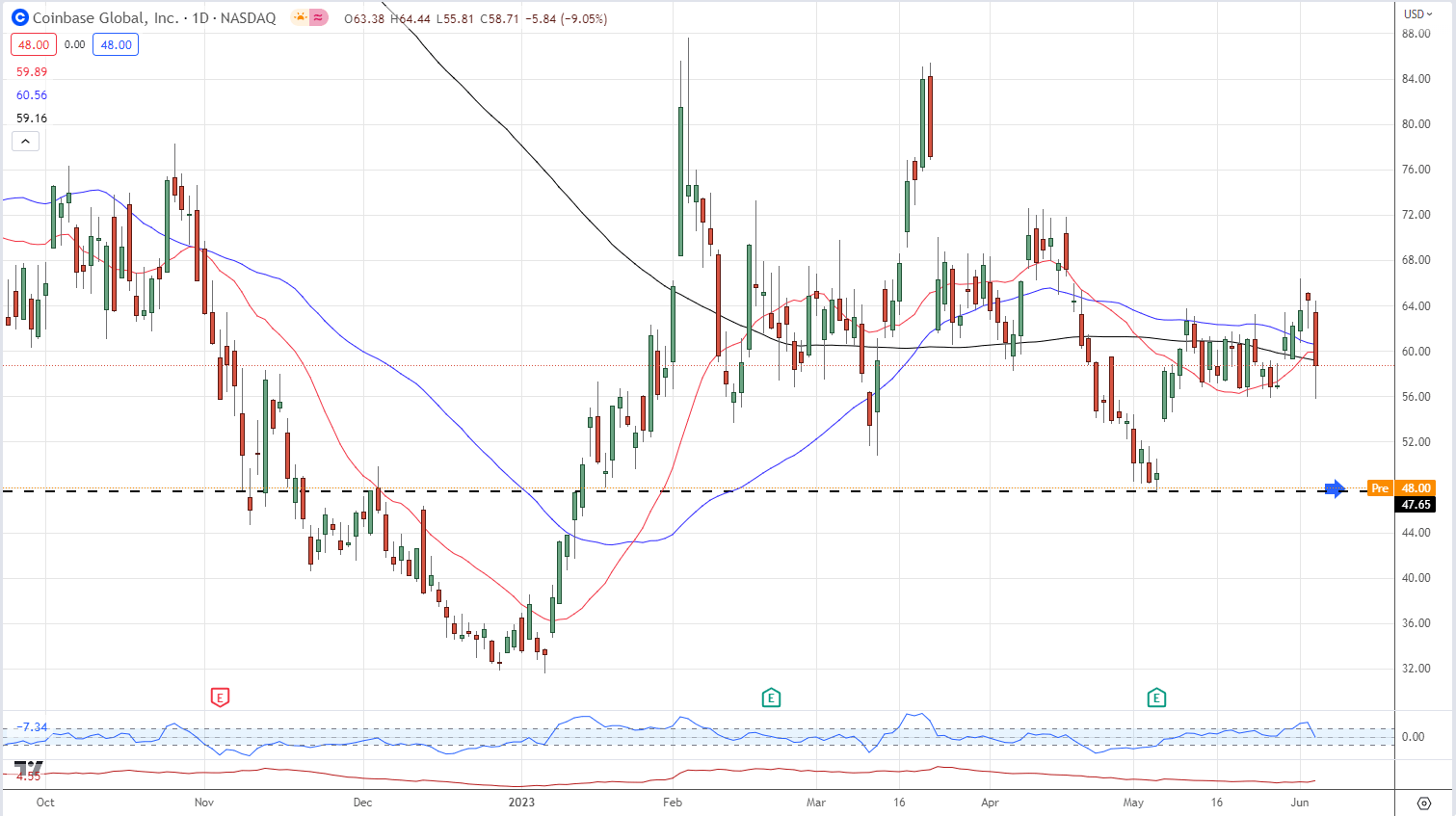Click the black 47.65 price label
The height and width of the screenshot is (816, 1456).
[1416, 505]
